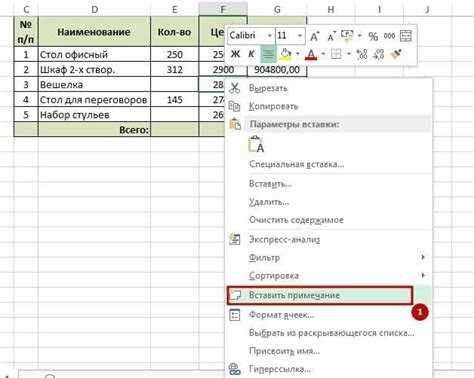The image size is (474, 378).
Task: Select the Всего: cell
Action: coord(94,129)
